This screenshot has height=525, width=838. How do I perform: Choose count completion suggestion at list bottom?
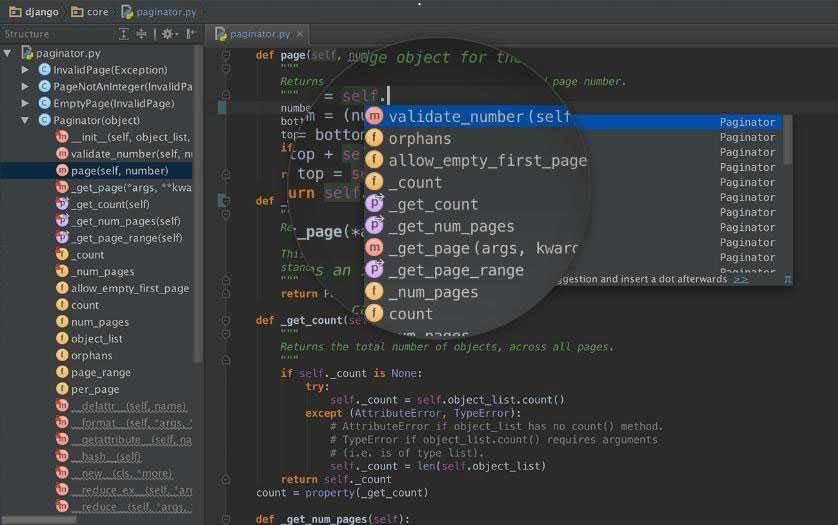pyautogui.click(x=410, y=314)
